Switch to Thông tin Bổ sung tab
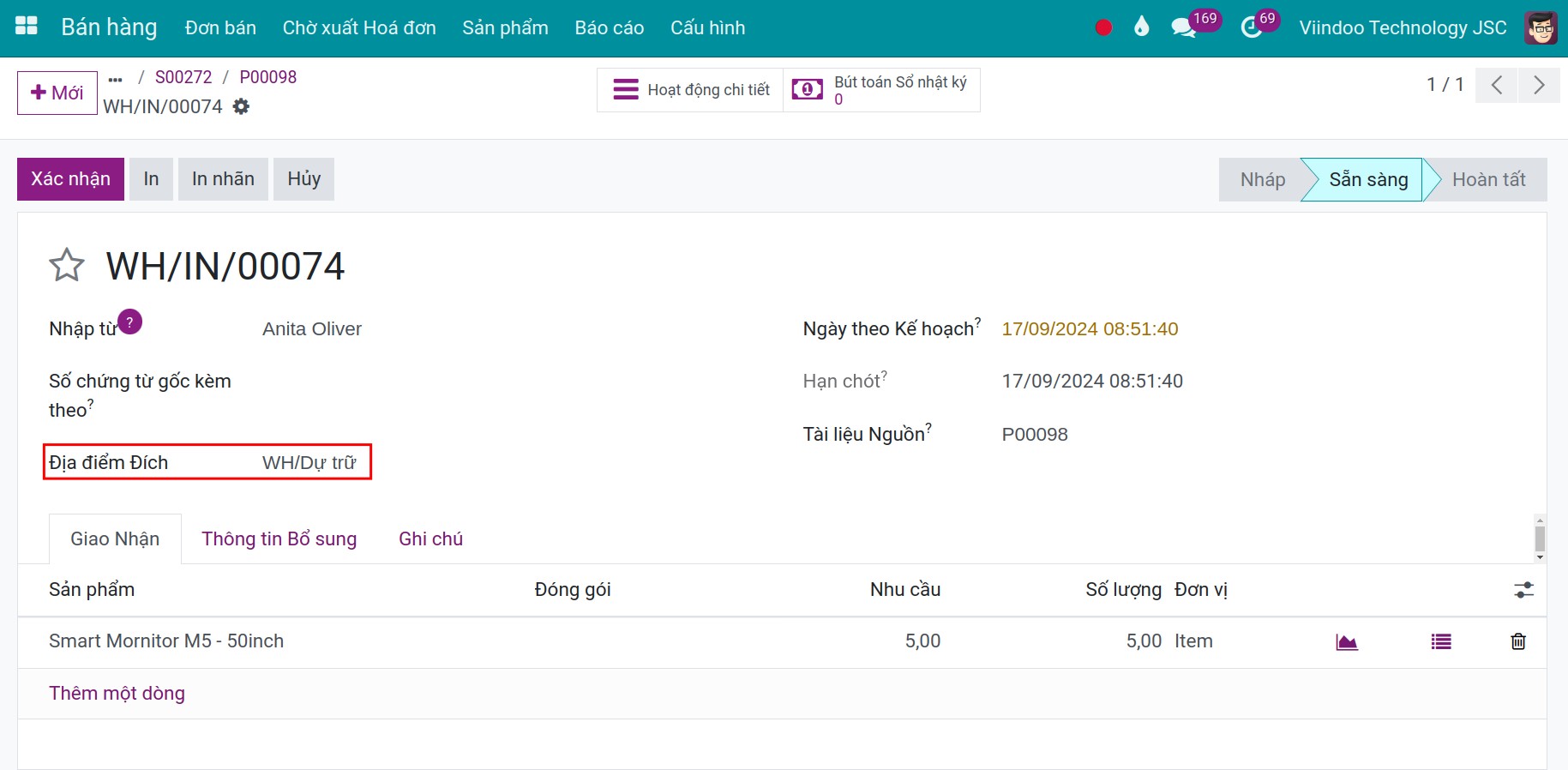The height and width of the screenshot is (770, 1568). pos(279,538)
